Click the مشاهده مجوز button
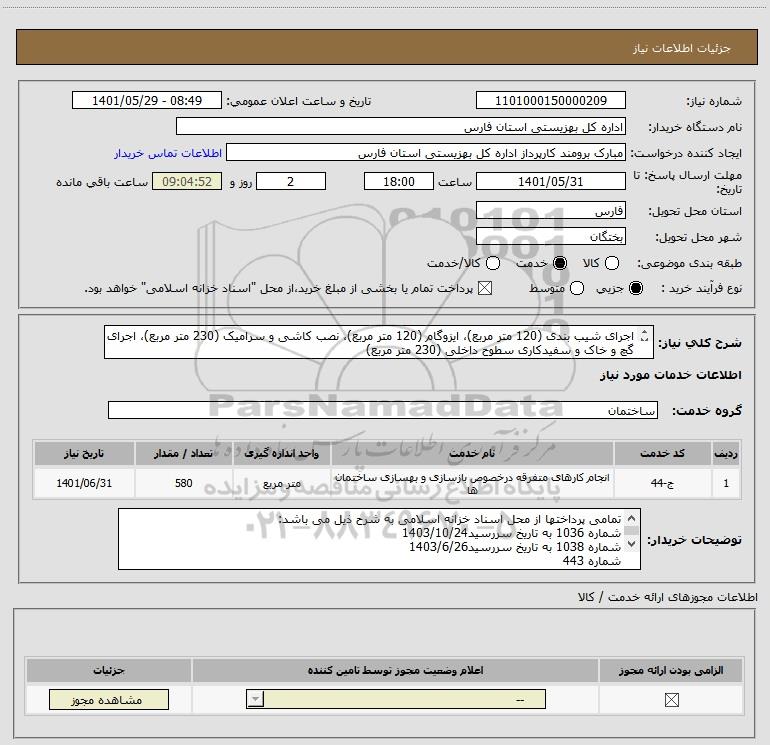This screenshot has height=745, width=770. tap(109, 700)
